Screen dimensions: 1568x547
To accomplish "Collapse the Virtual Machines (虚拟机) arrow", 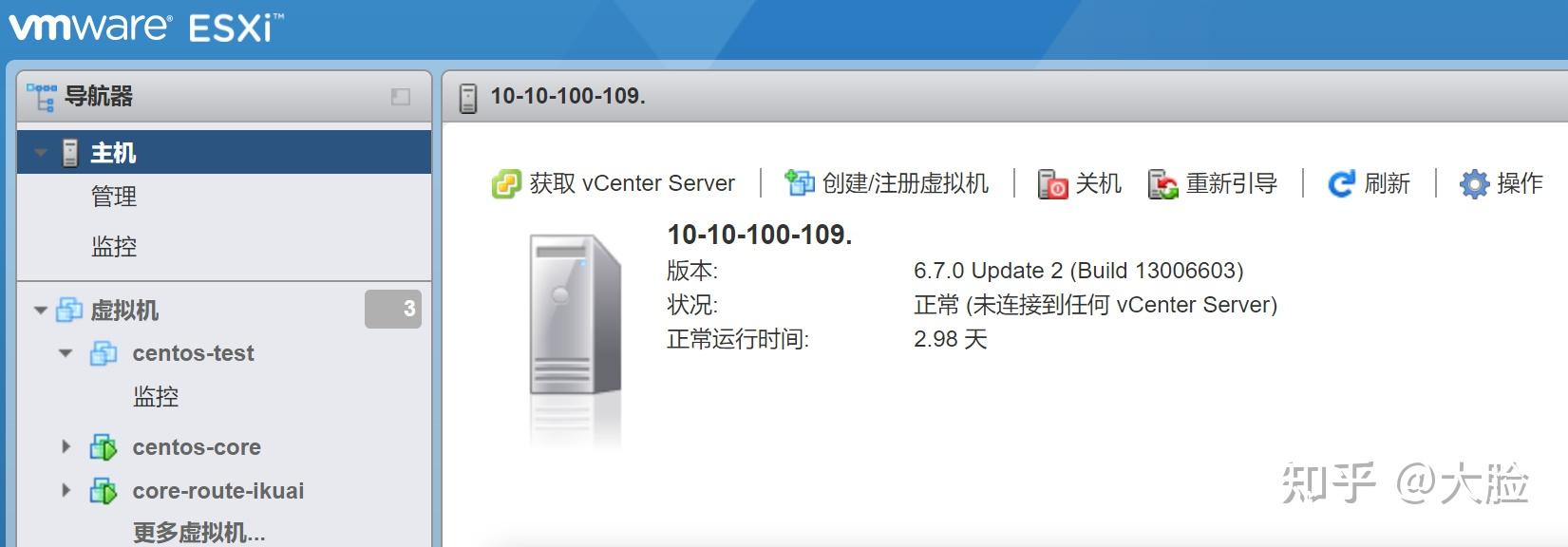I will click(41, 311).
